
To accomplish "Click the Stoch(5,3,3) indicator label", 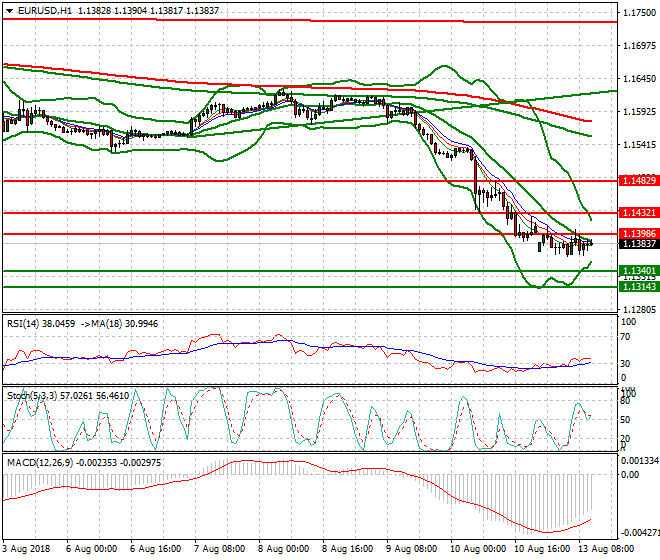I will 28,395.
